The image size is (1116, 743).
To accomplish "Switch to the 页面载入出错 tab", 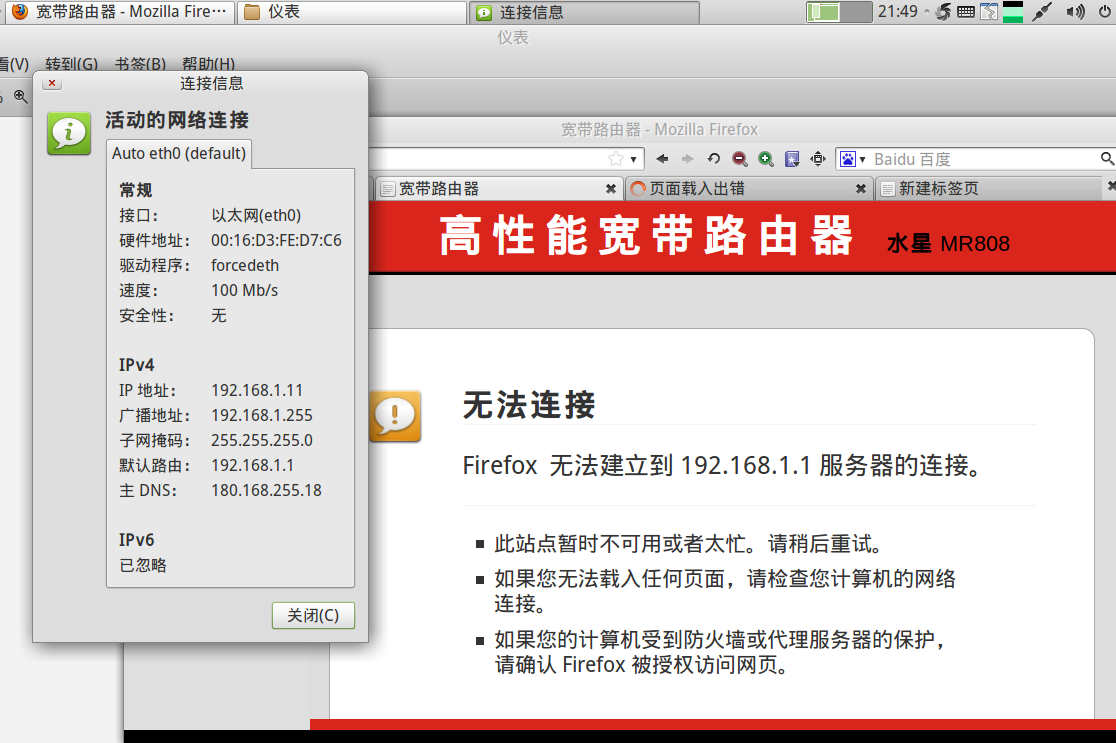I will point(749,189).
